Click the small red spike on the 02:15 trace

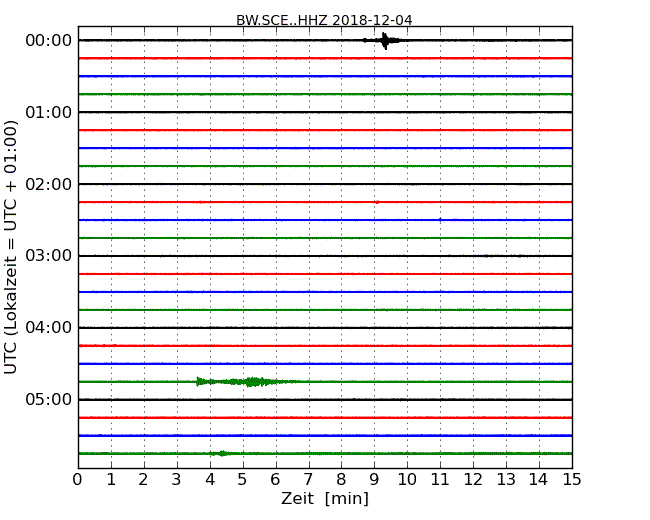tap(376, 202)
